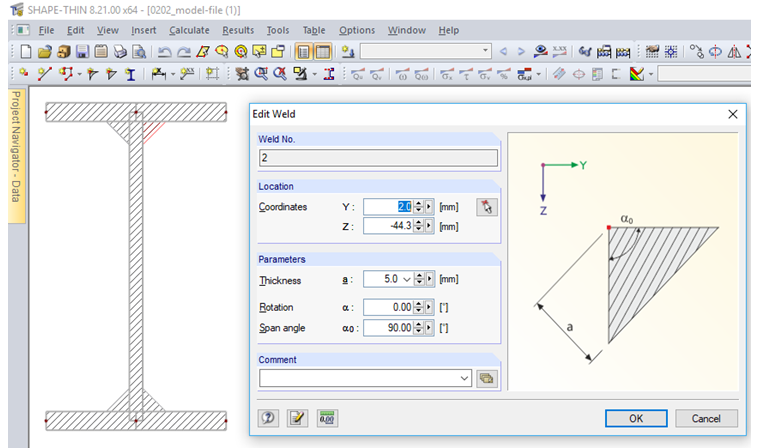Pick weld location graphically button
760x448 pixels.
click(487, 208)
